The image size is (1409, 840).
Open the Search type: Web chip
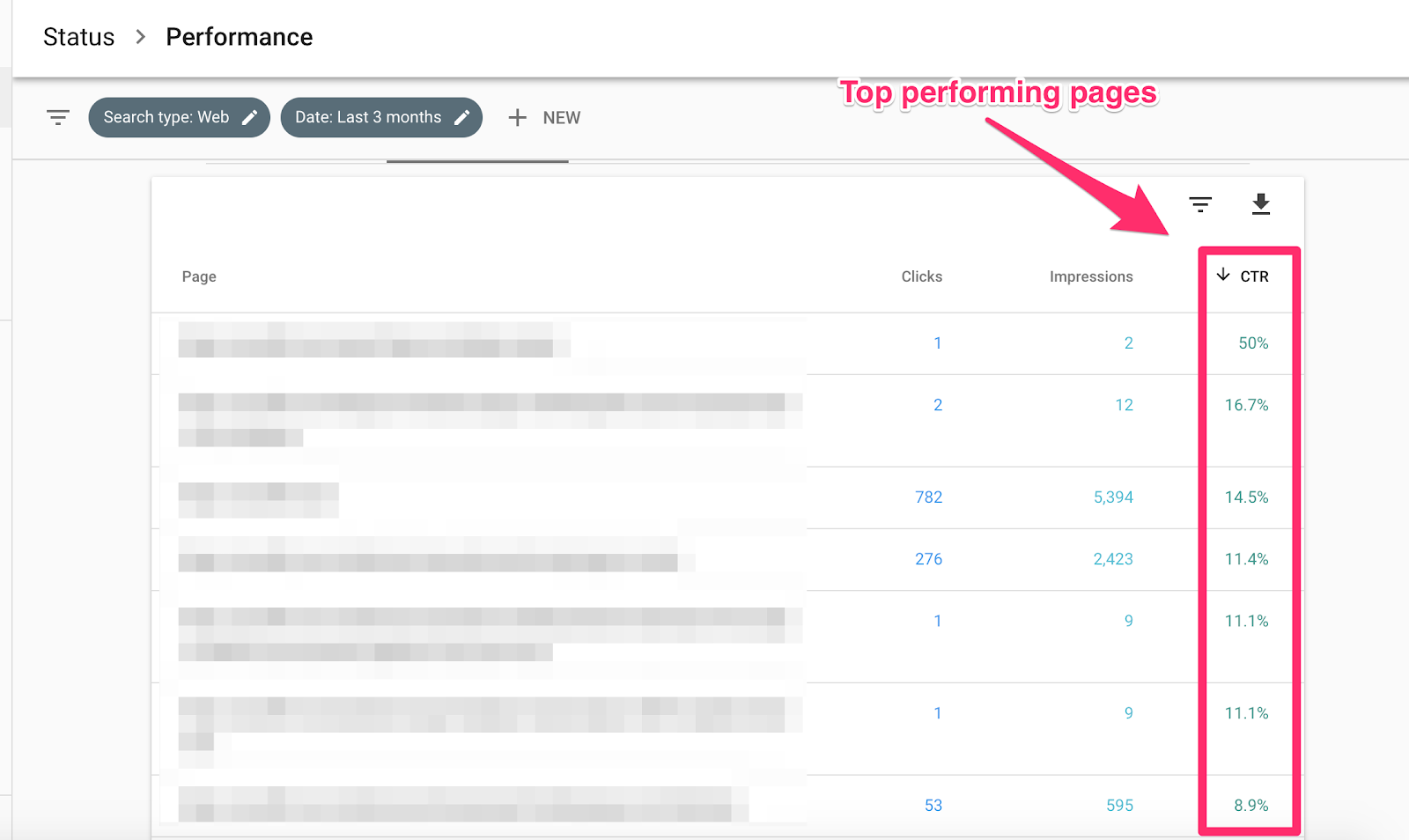tap(166, 118)
